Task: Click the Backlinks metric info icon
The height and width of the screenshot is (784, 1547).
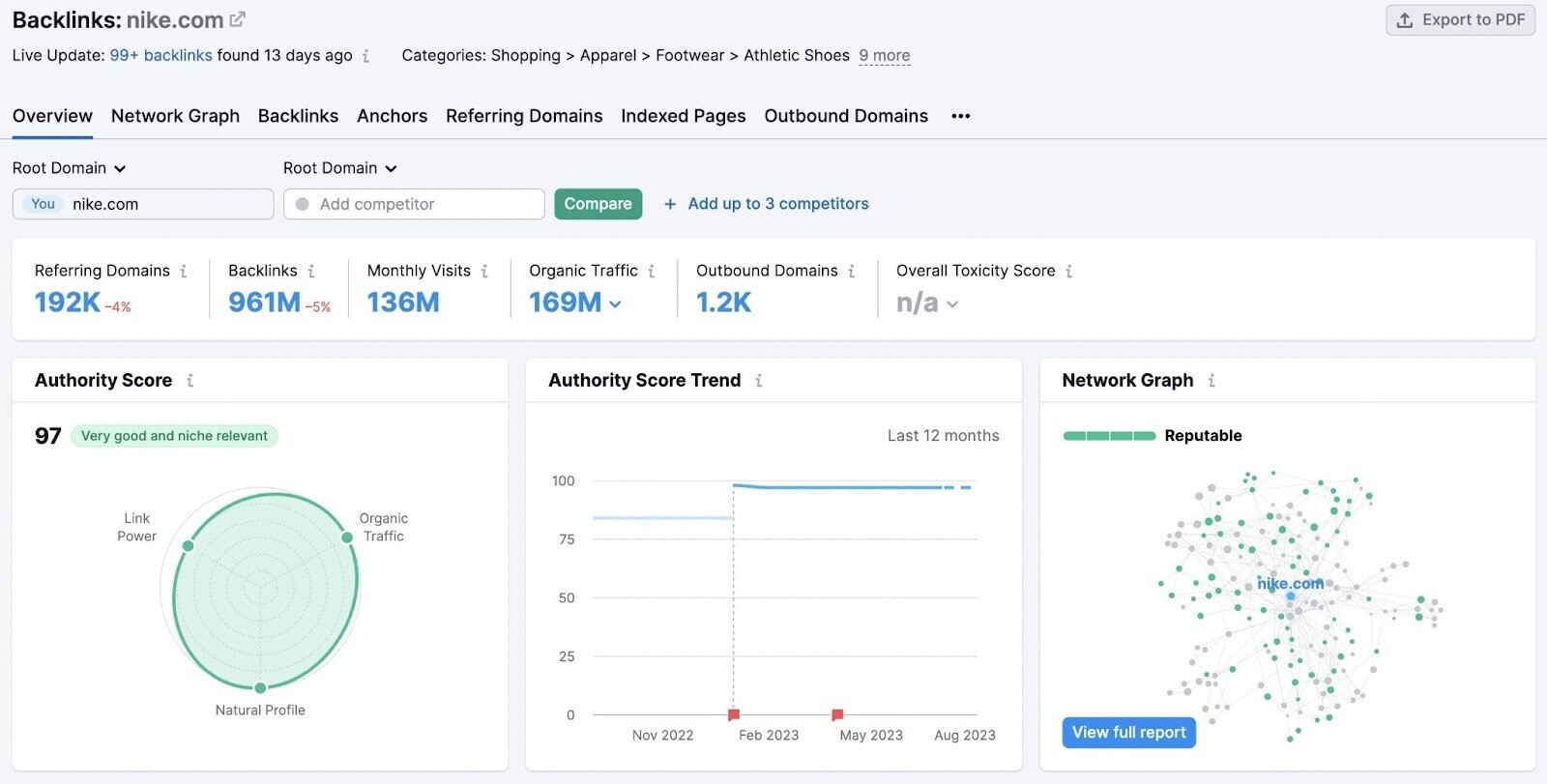Action: pyautogui.click(x=310, y=272)
